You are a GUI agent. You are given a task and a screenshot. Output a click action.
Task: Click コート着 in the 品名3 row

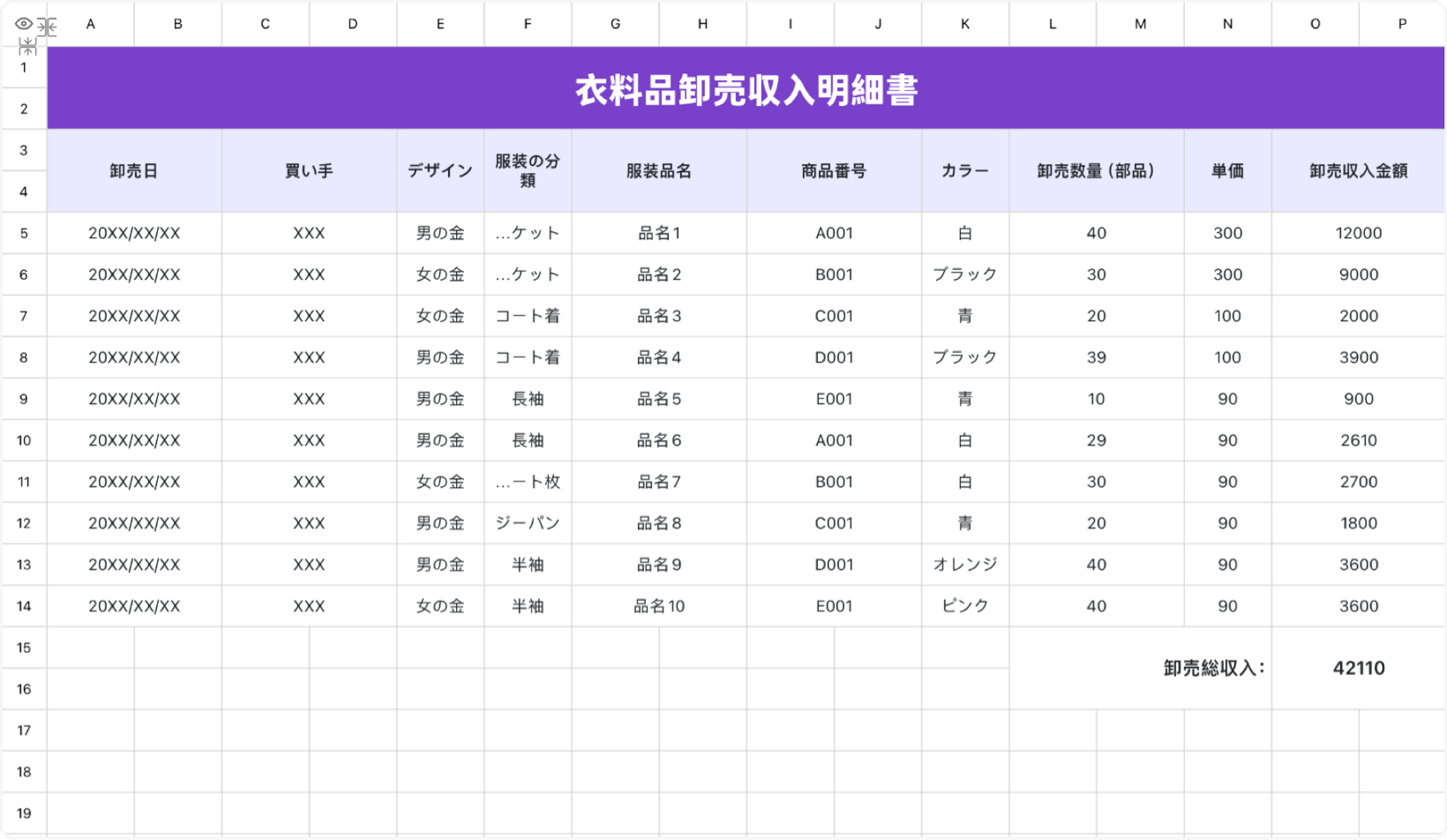coord(528,316)
